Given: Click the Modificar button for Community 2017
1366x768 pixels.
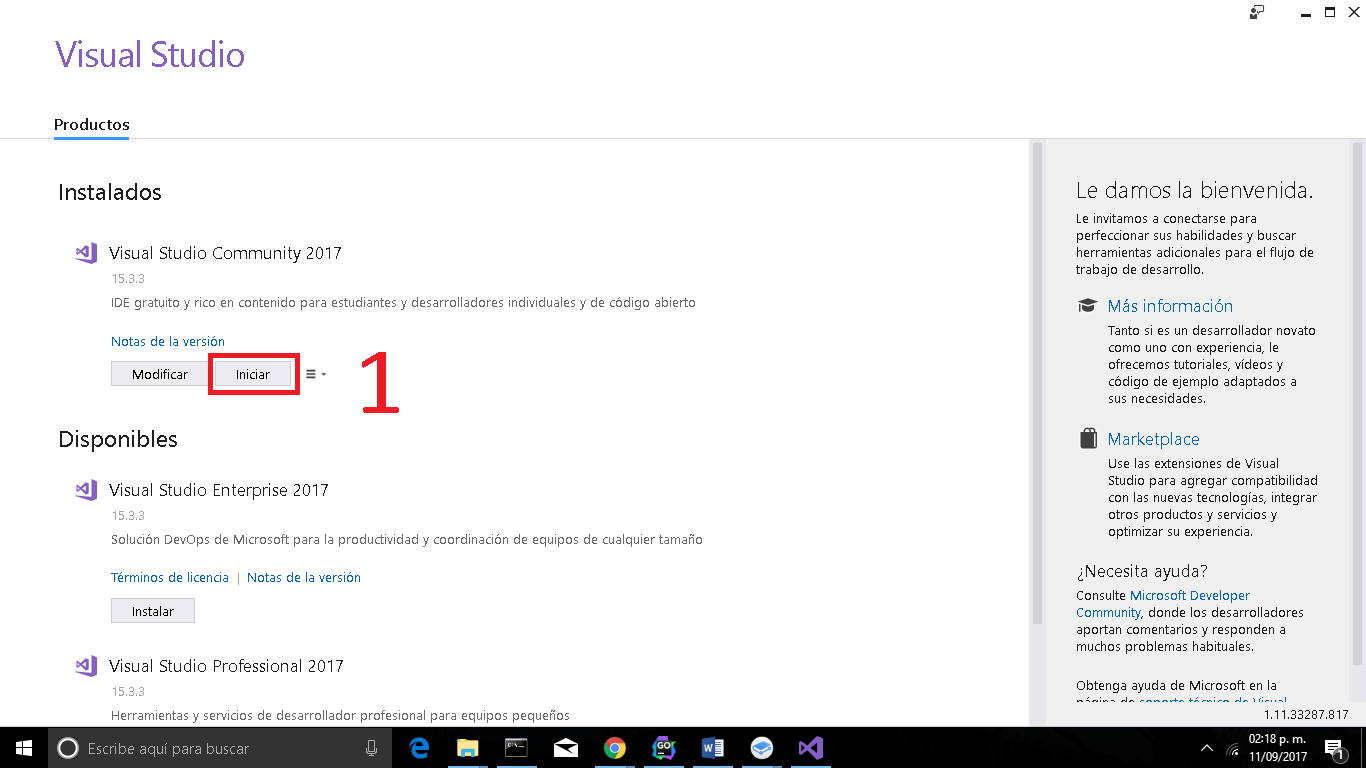Looking at the screenshot, I should (x=160, y=374).
